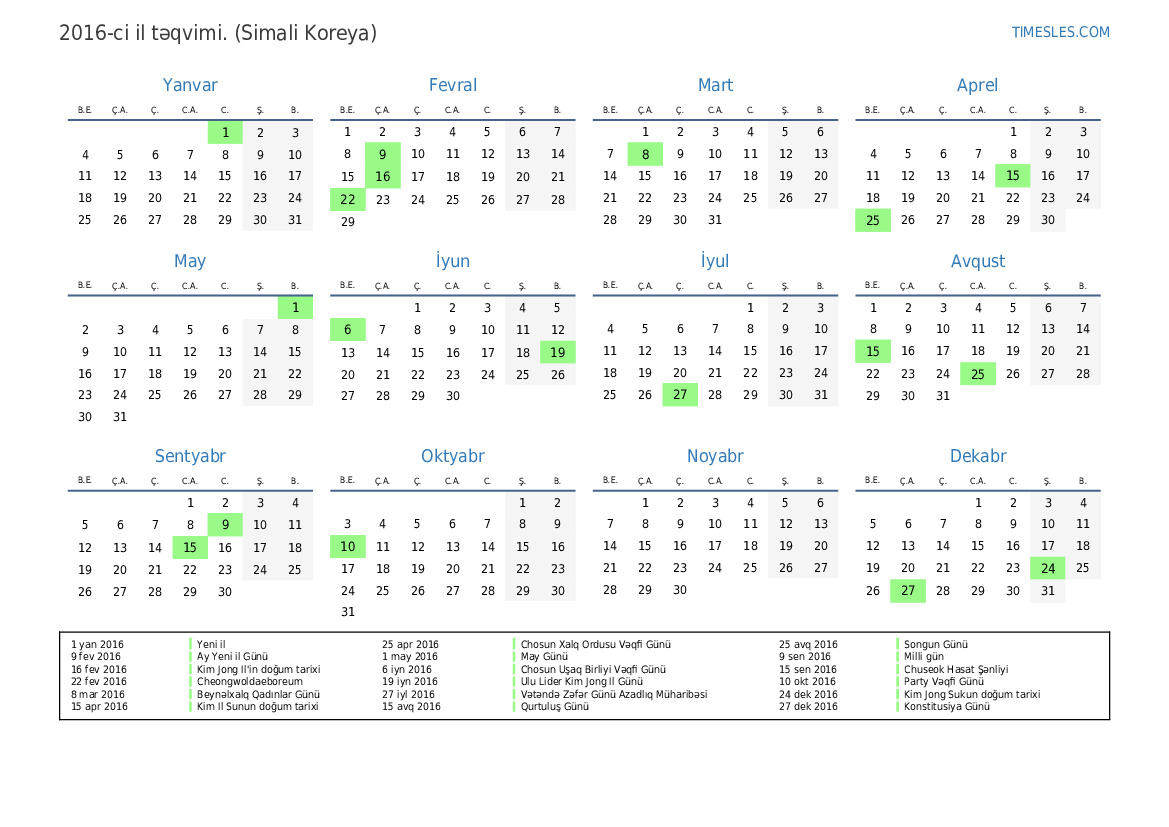
Task: Click the Ay Yeni il Günü legend entry
Action: click(x=232, y=657)
